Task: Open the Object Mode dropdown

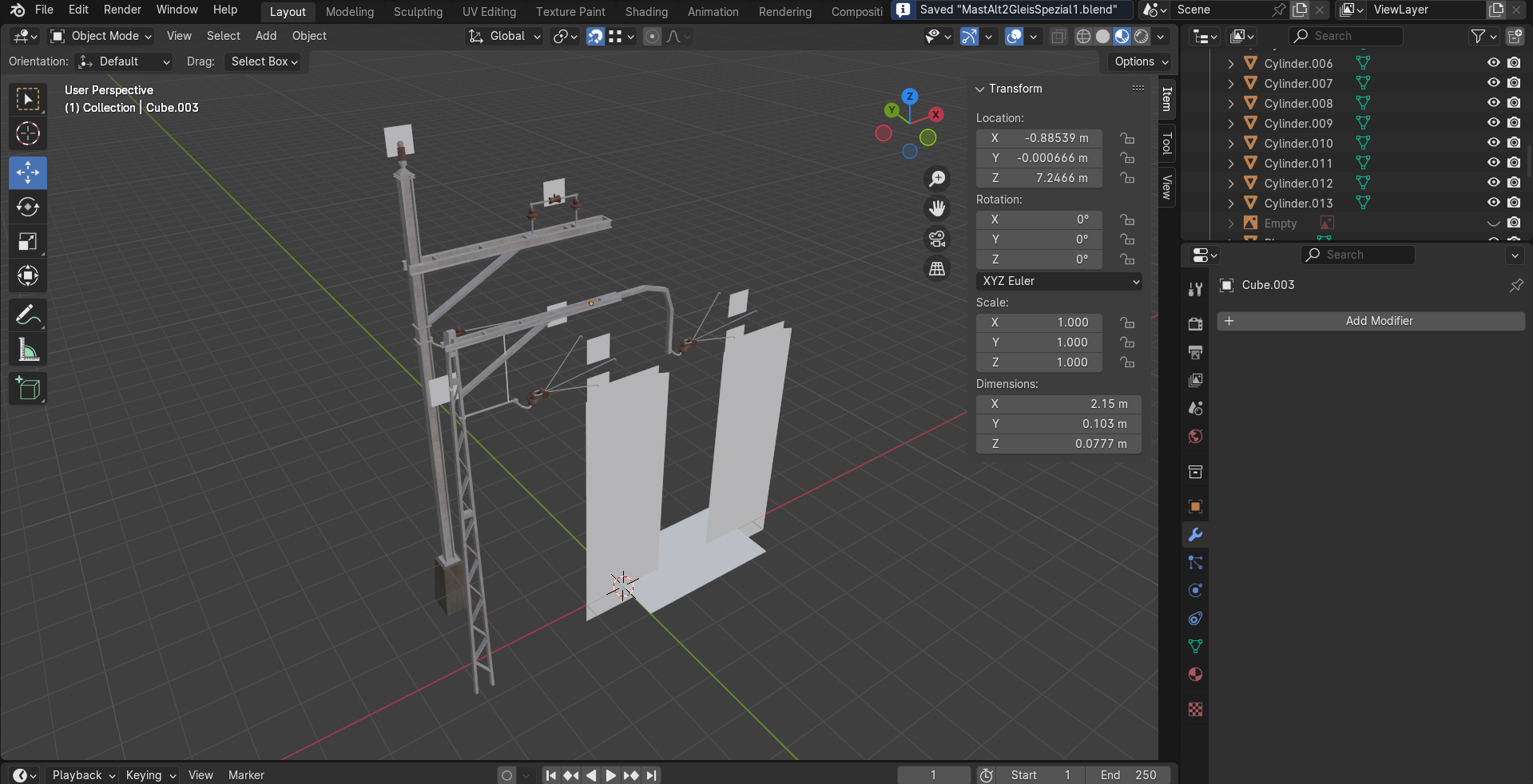Action: tap(101, 36)
